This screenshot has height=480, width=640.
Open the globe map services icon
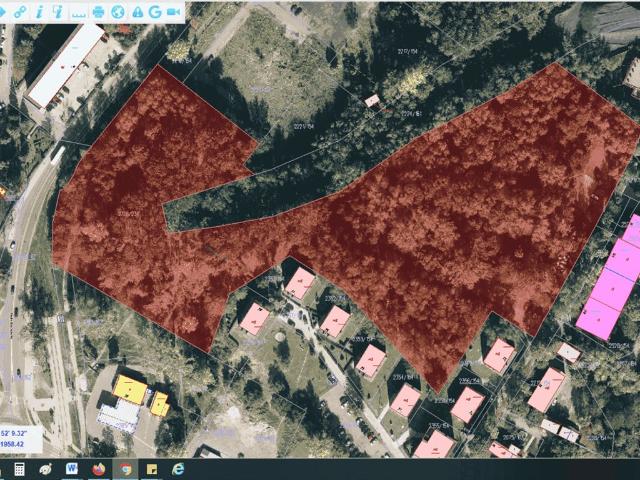pyautogui.click(x=118, y=11)
